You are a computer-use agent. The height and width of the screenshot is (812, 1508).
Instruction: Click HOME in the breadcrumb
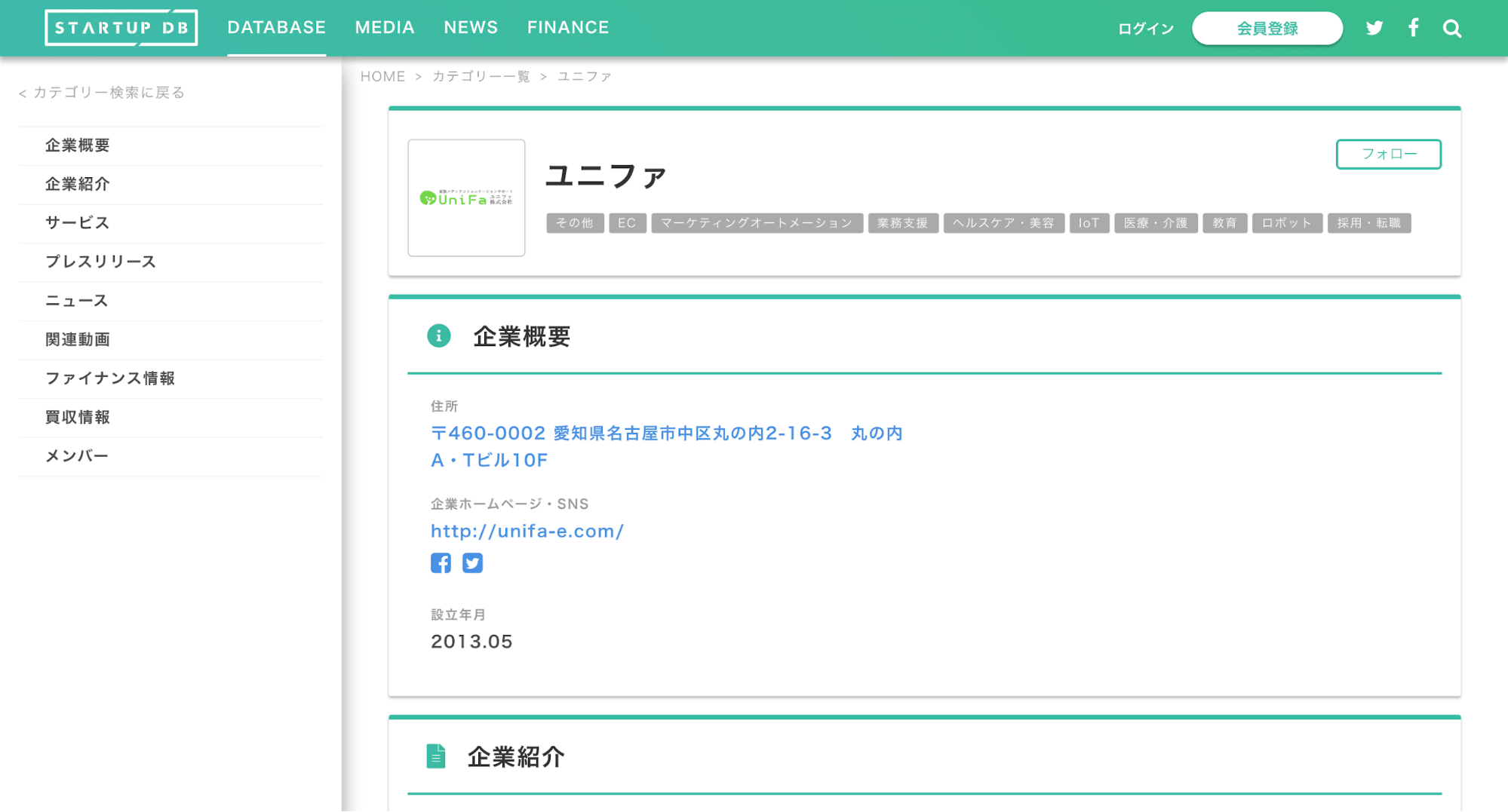point(382,76)
